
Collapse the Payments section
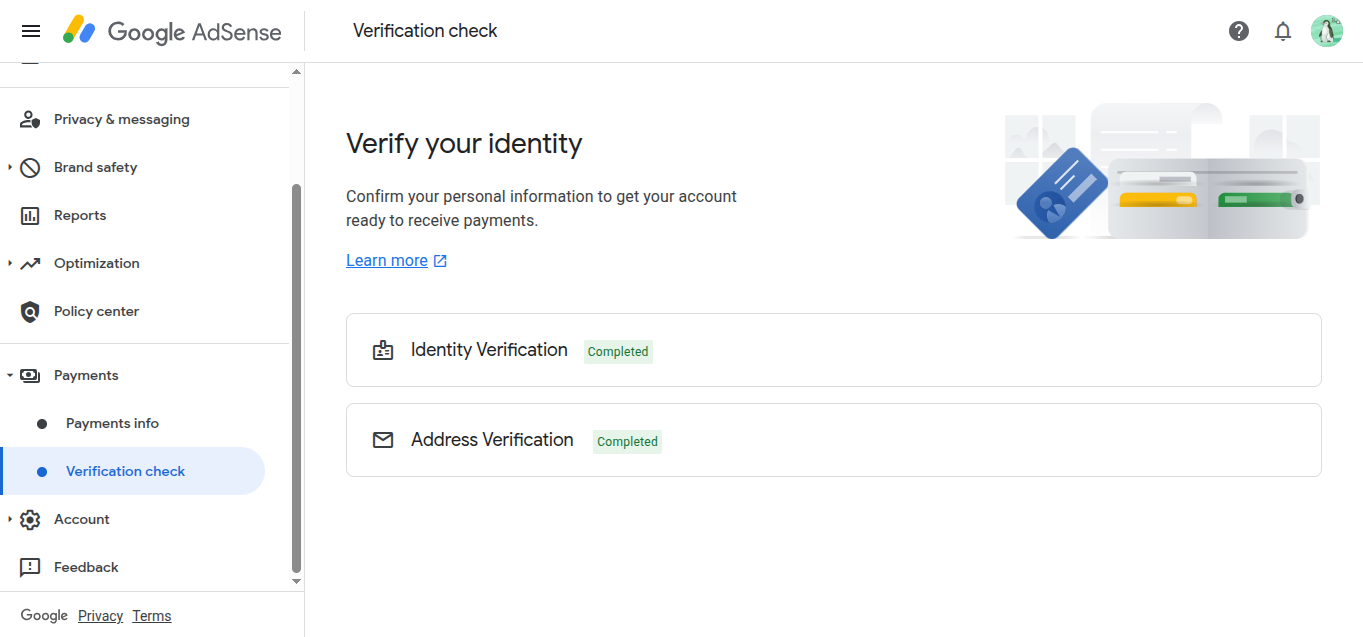(10, 376)
